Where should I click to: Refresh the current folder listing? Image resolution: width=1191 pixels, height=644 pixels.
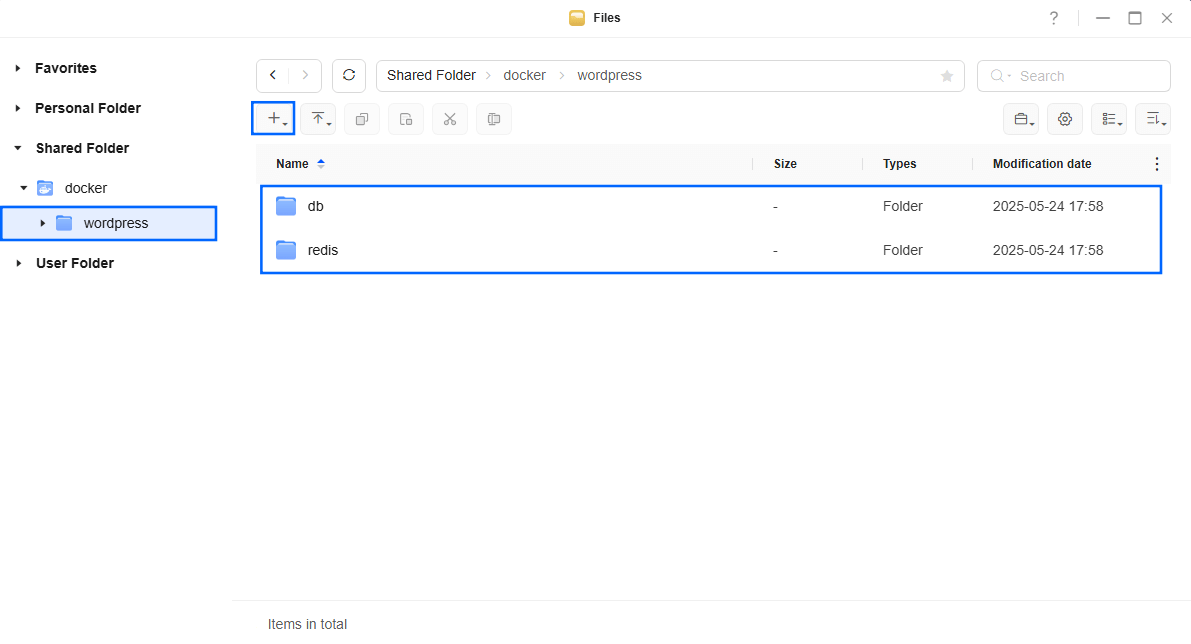(x=349, y=75)
